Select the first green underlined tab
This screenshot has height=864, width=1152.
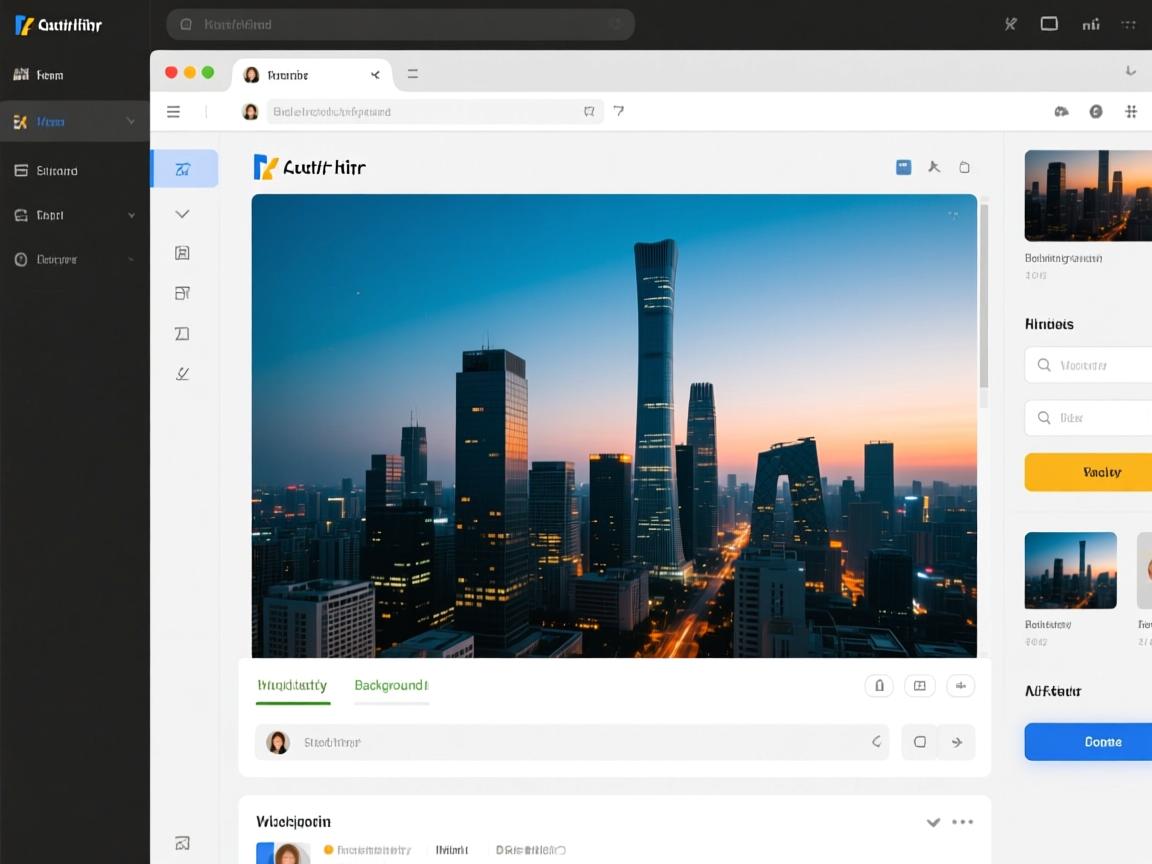pos(292,686)
